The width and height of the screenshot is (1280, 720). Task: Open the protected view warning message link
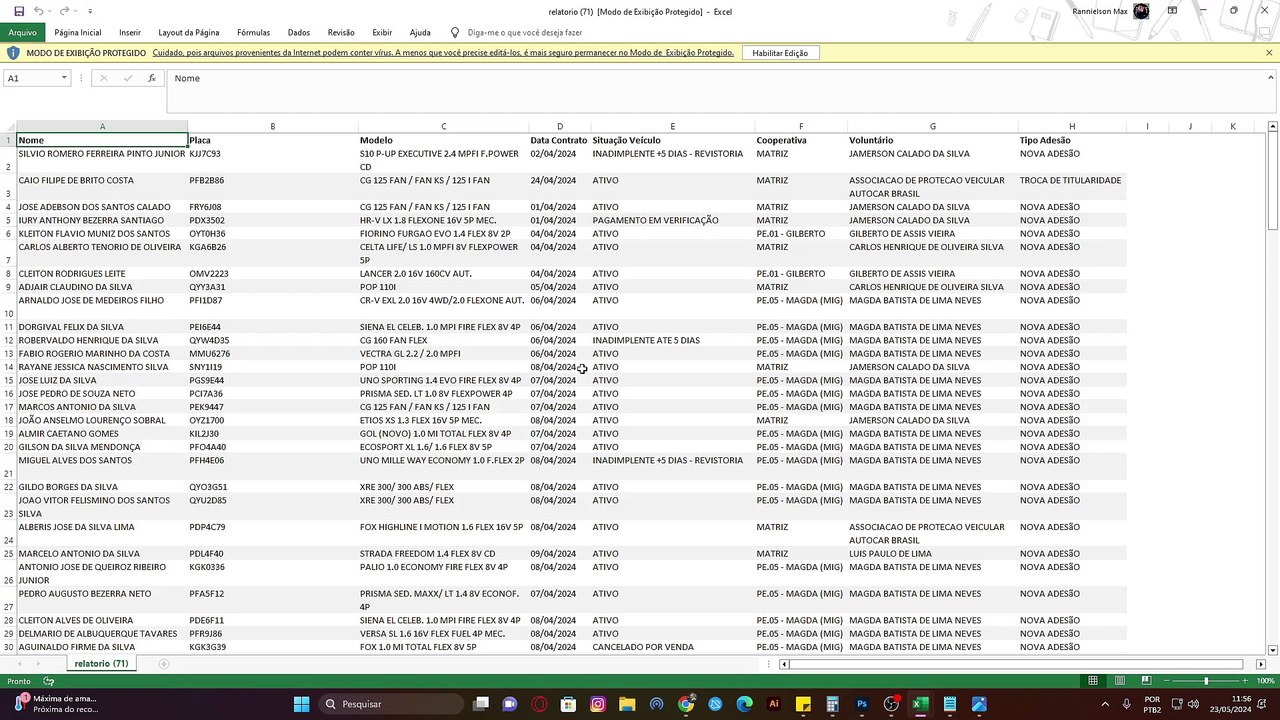click(443, 53)
